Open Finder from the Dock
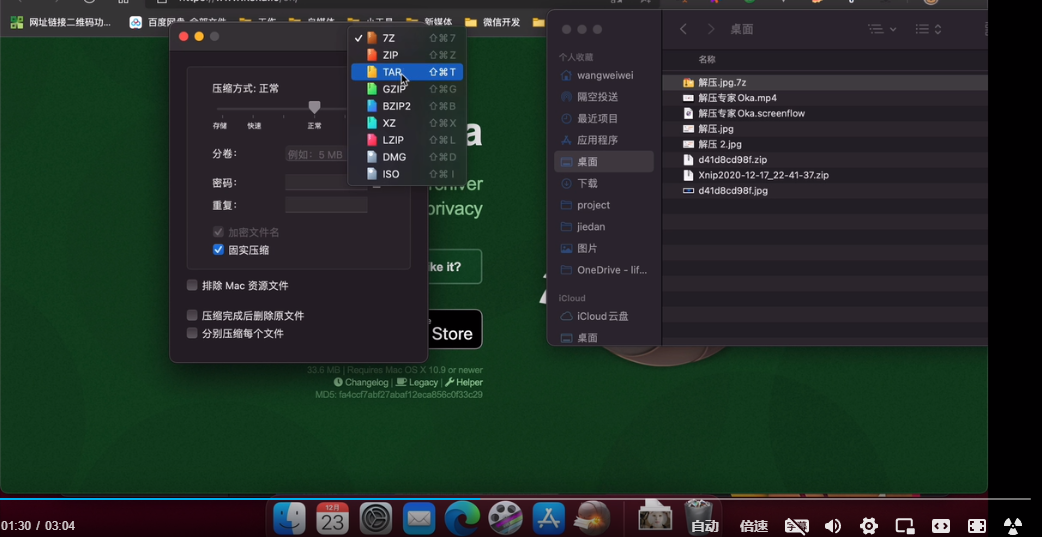 point(290,518)
